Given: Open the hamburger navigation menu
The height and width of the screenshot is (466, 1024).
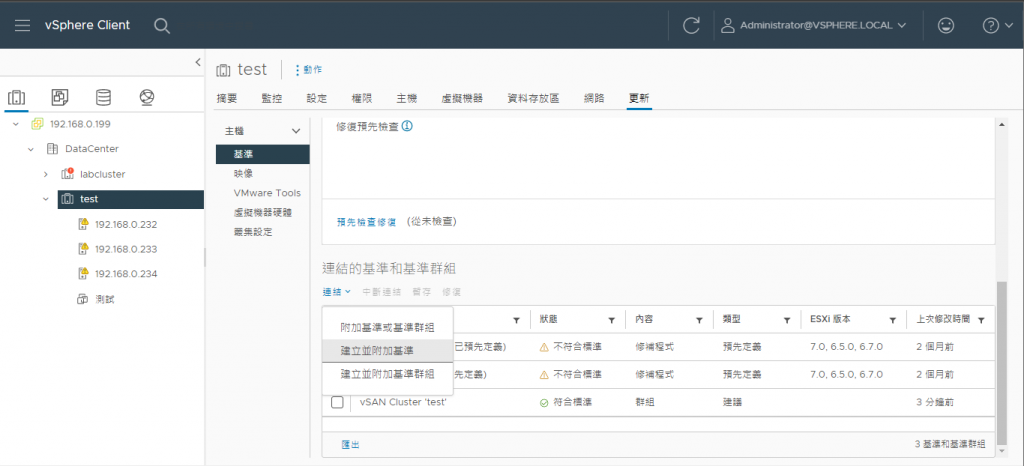Looking at the screenshot, I should 22,25.
